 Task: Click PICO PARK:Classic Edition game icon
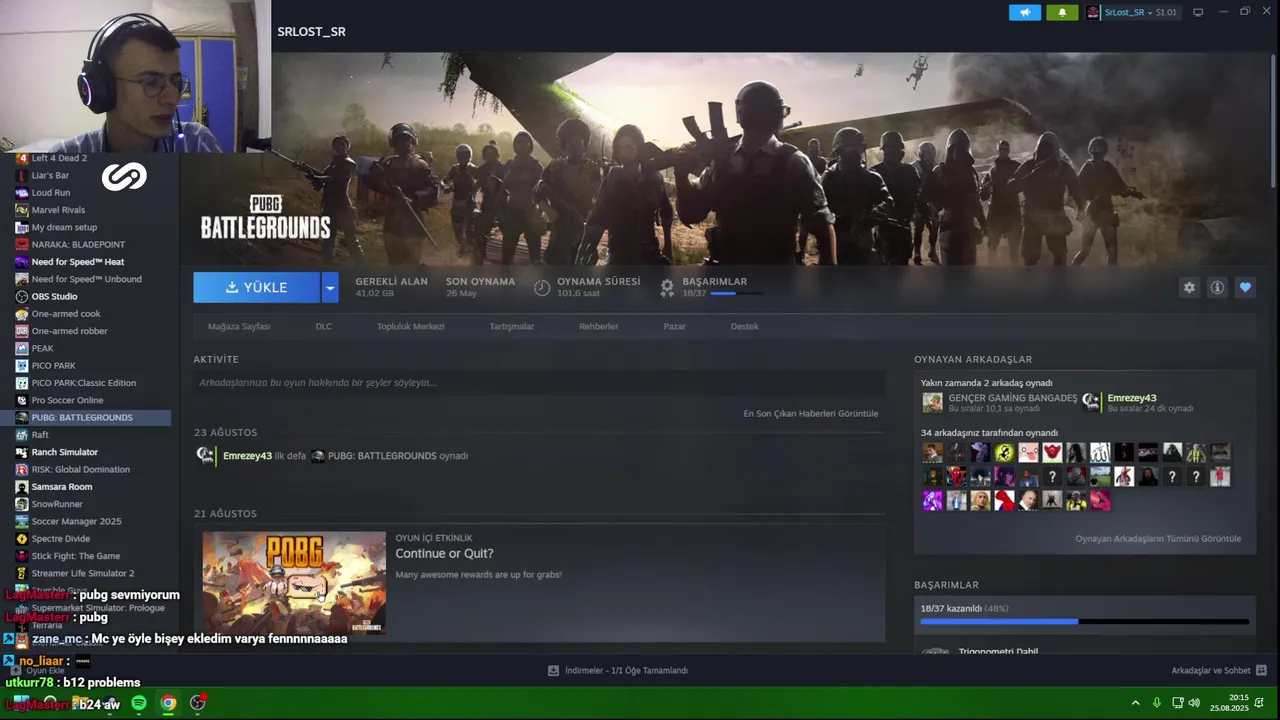click(x=22, y=383)
